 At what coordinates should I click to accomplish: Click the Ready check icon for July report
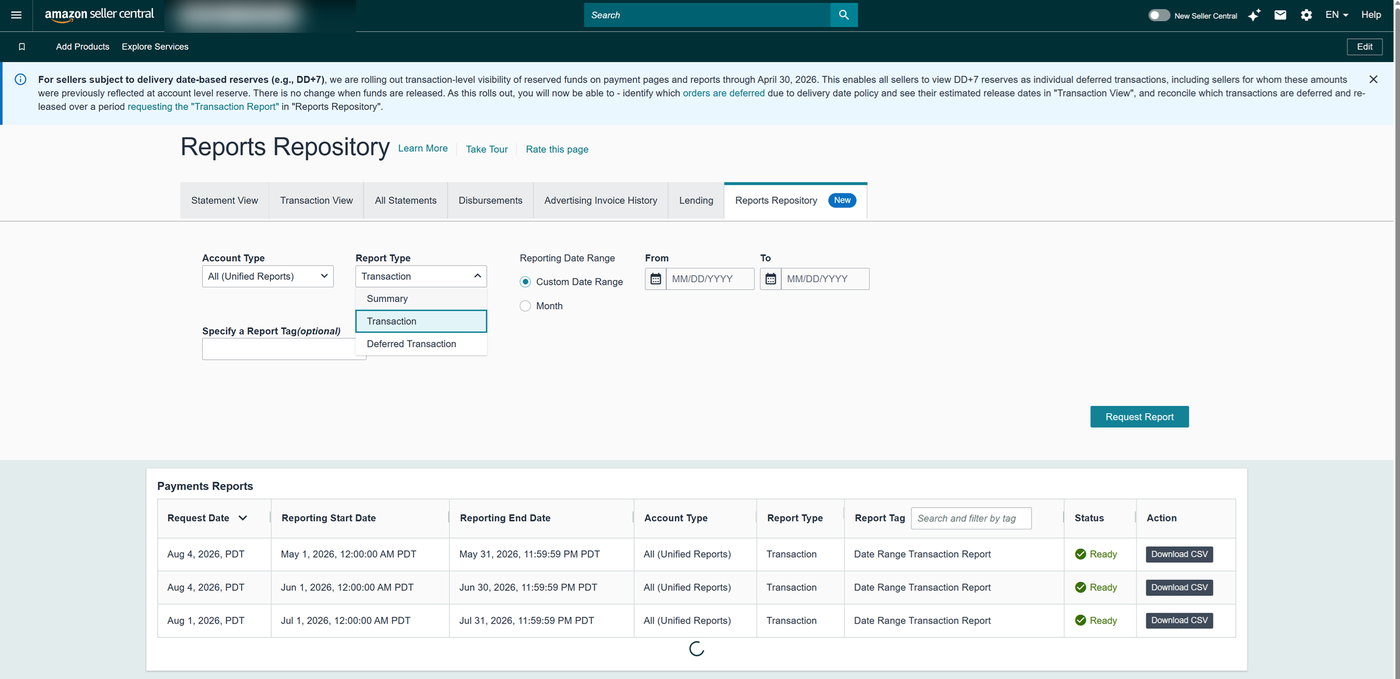[1080, 620]
